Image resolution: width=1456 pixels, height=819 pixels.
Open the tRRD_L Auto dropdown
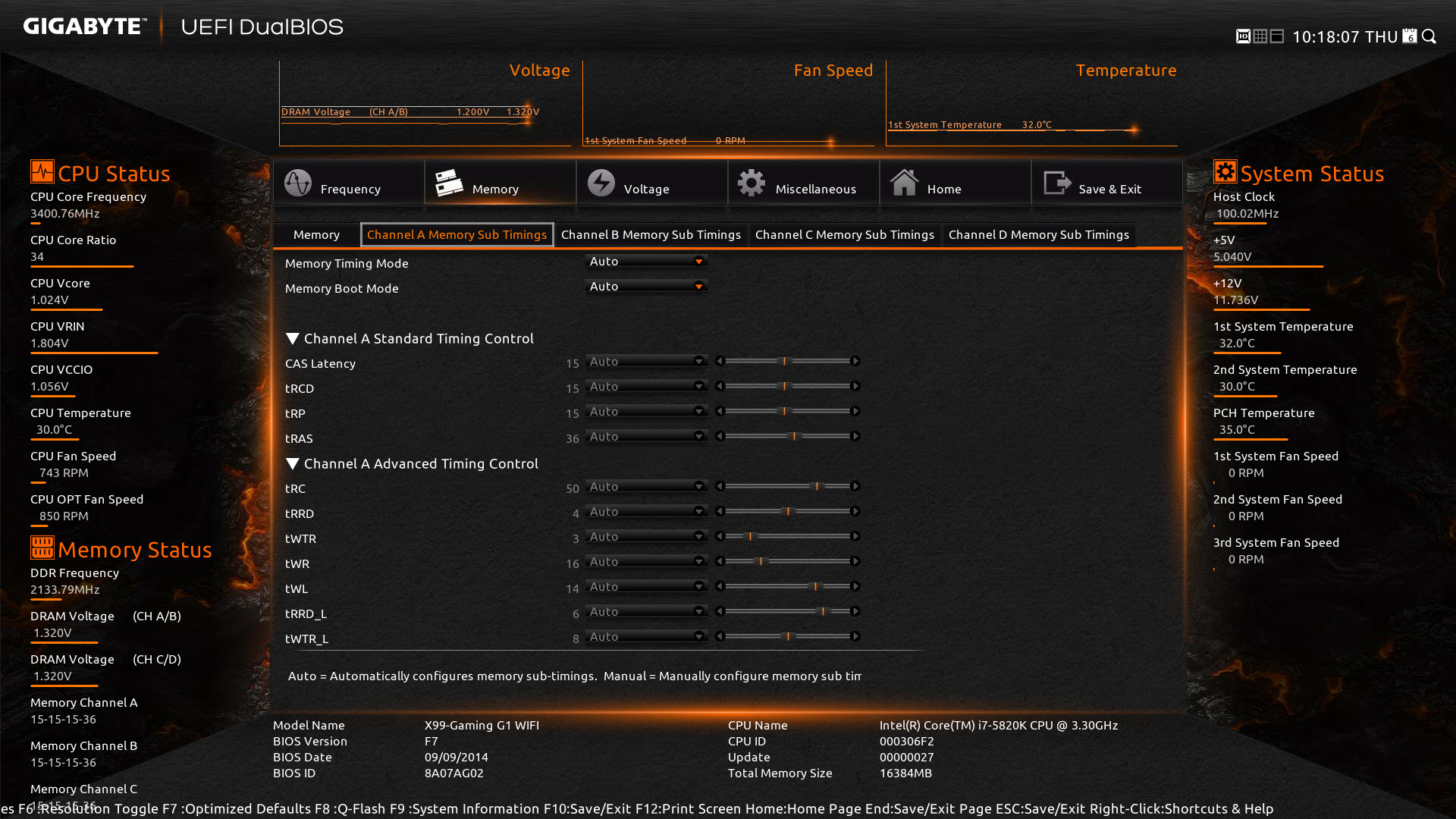point(647,612)
